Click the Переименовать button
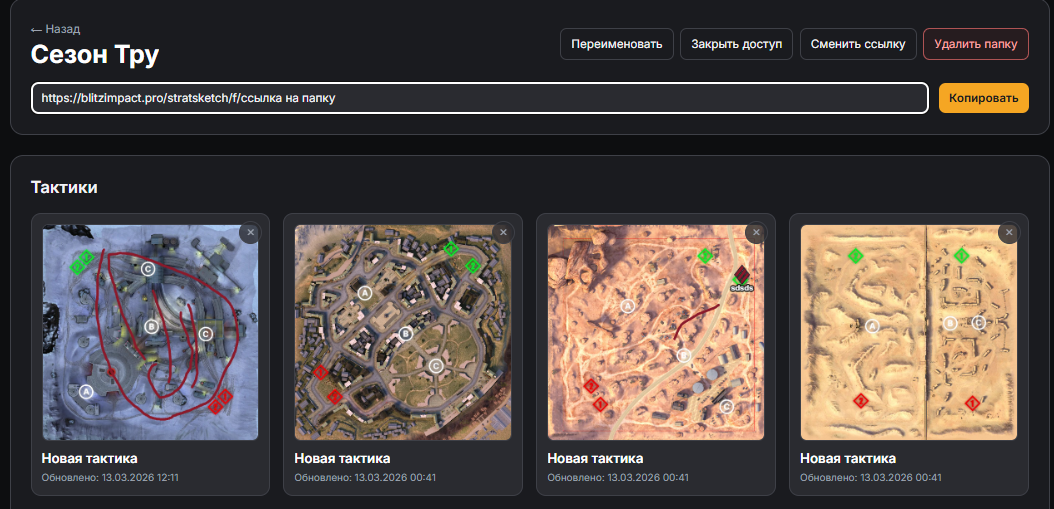The height and width of the screenshot is (509, 1054). pyautogui.click(x=616, y=44)
